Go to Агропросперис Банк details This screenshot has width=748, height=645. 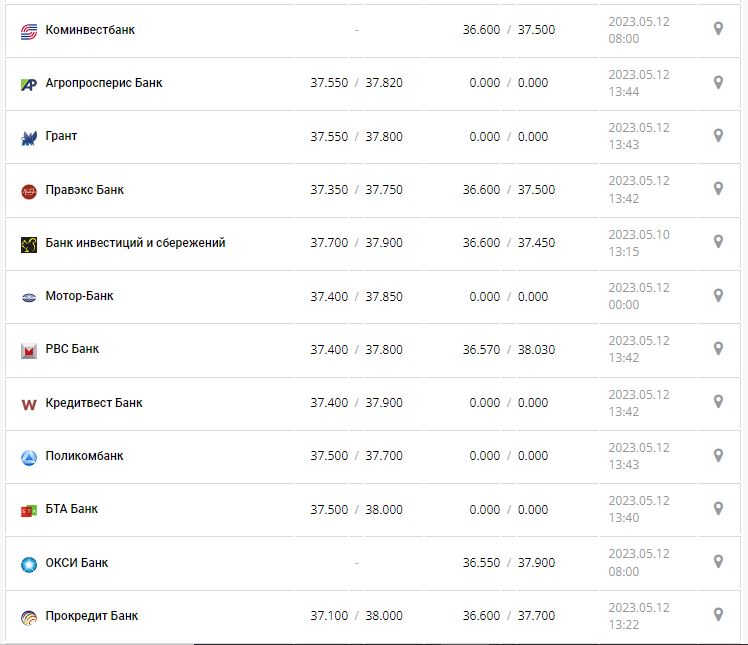click(104, 83)
